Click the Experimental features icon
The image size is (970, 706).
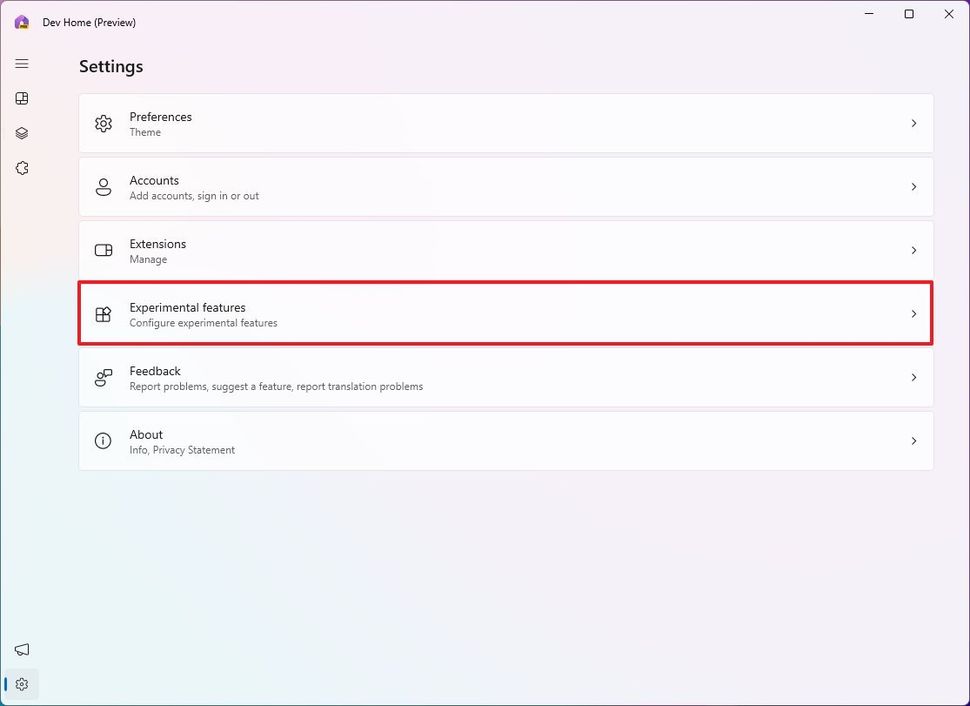pos(103,314)
